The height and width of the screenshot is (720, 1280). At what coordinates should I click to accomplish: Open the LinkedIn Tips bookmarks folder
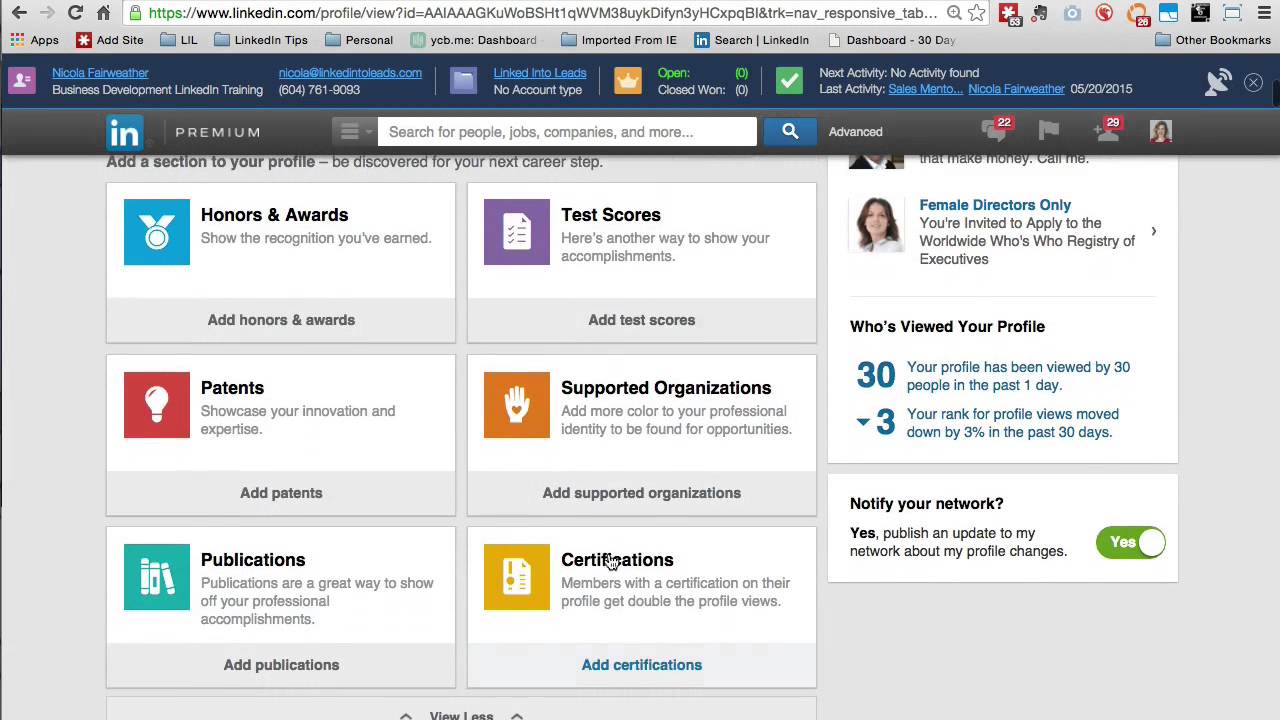(x=261, y=40)
